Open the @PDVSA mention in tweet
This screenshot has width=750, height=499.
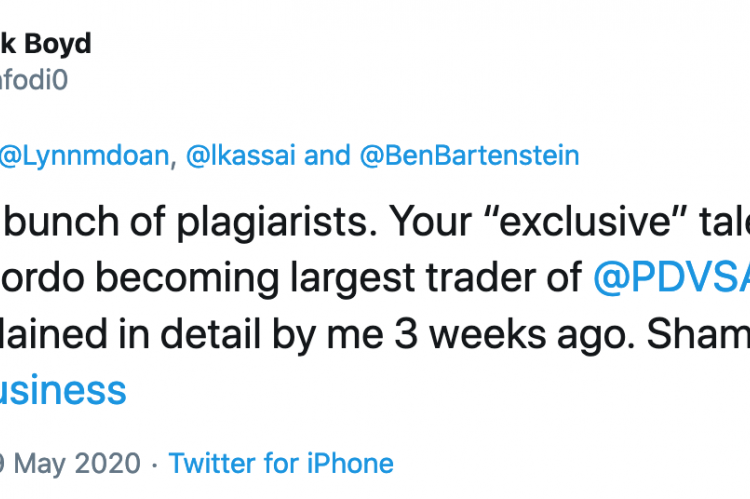pyautogui.click(x=672, y=277)
